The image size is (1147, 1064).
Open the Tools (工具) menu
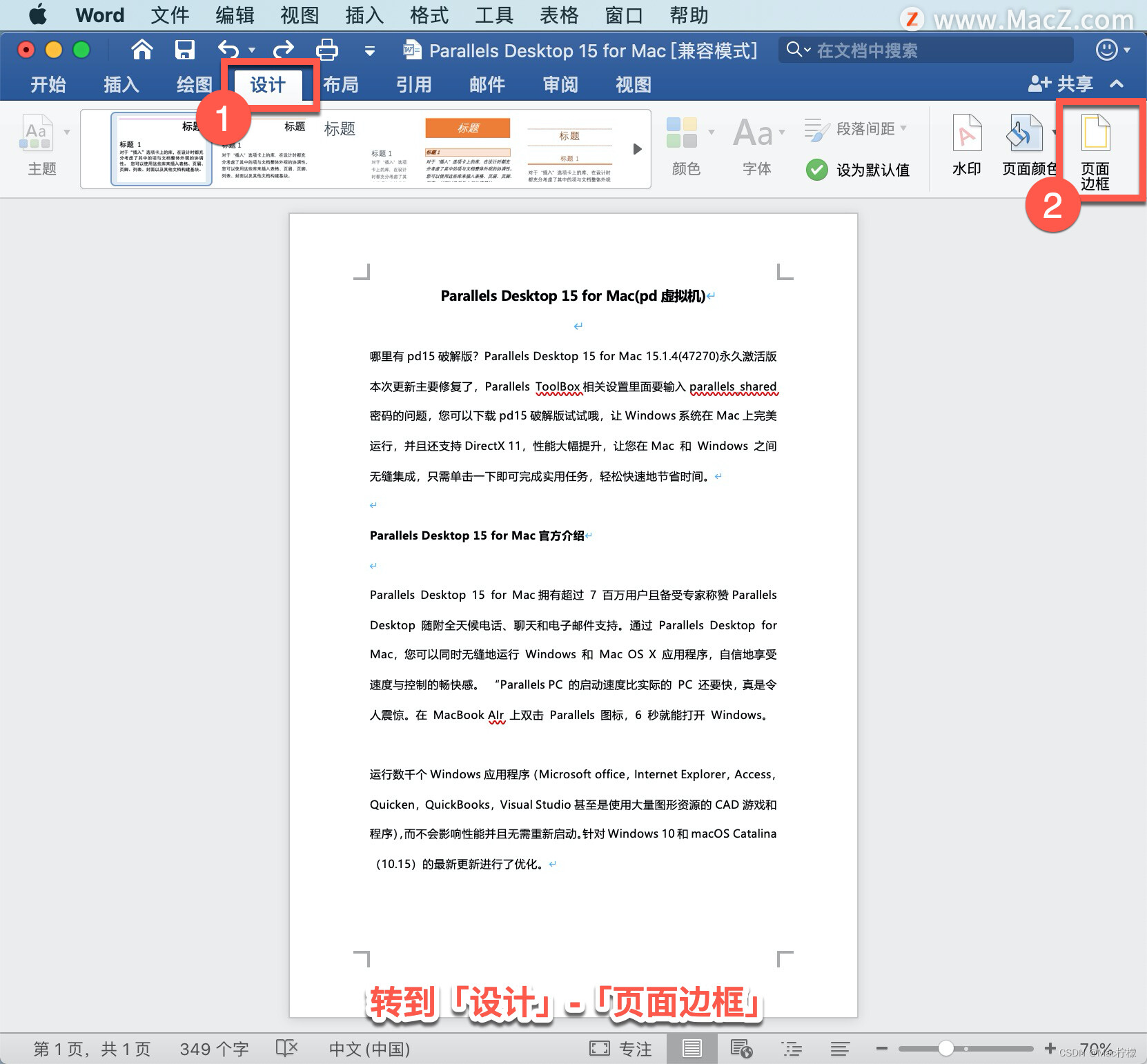(x=494, y=15)
